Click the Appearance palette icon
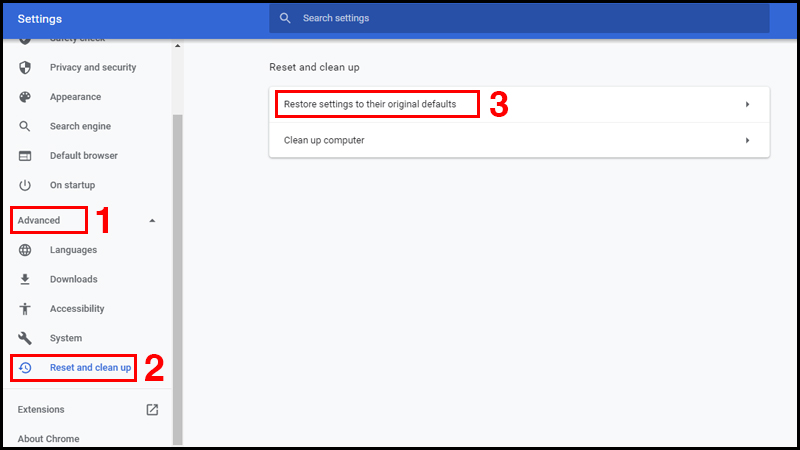This screenshot has height=450, width=800. 25,97
